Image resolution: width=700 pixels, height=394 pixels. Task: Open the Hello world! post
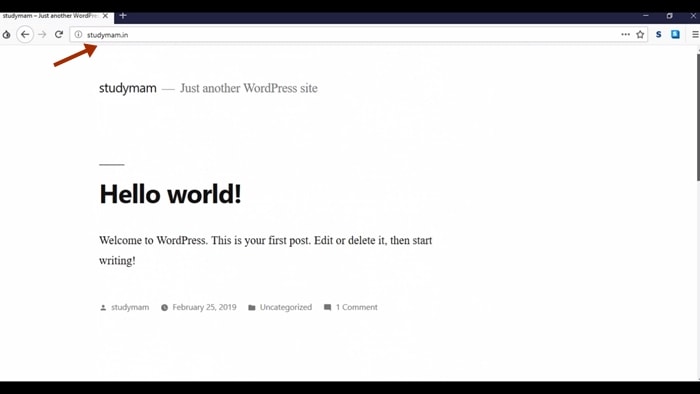pyautogui.click(x=170, y=194)
